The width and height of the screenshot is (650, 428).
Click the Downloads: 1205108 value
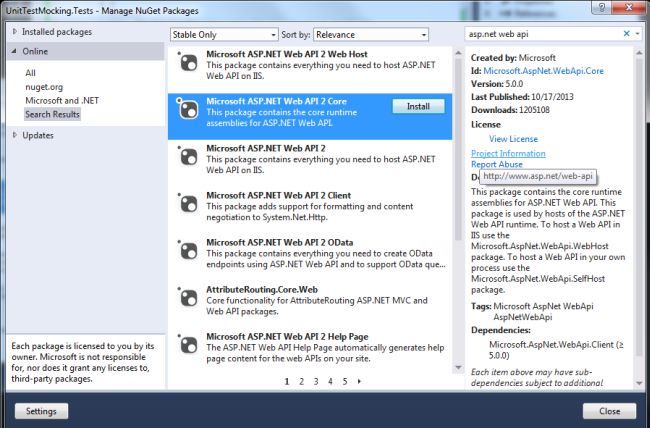tap(534, 110)
